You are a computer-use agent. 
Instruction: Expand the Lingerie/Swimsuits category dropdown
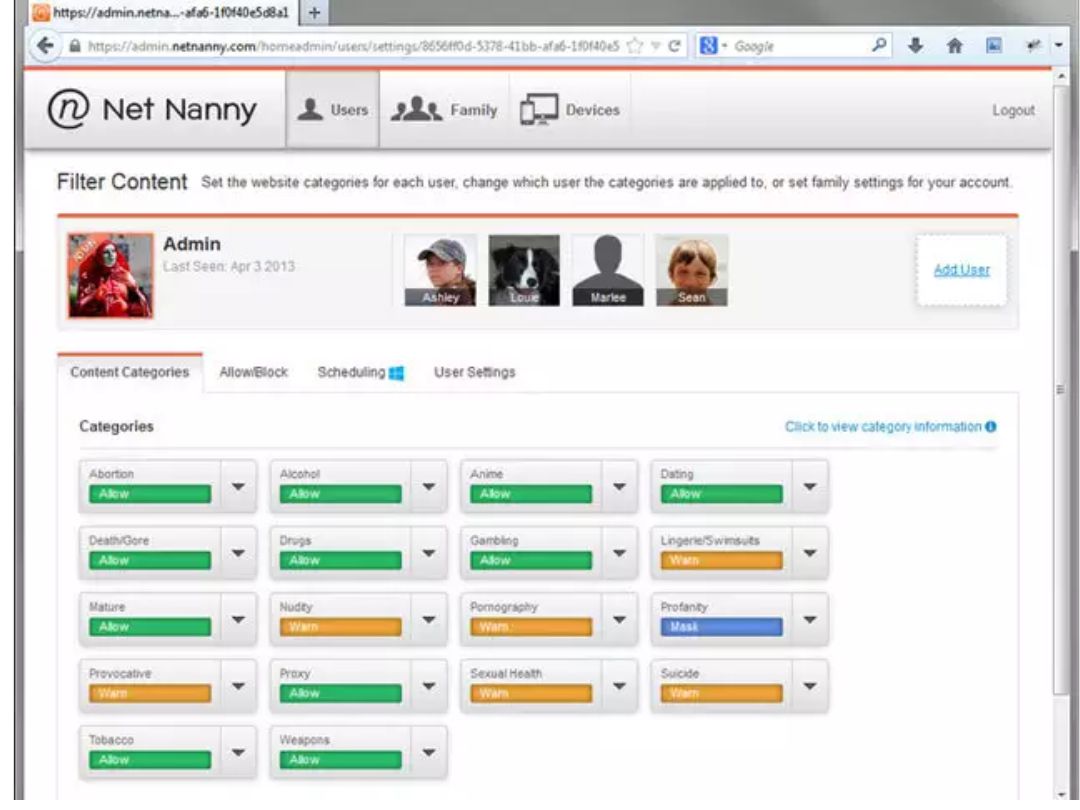(810, 553)
